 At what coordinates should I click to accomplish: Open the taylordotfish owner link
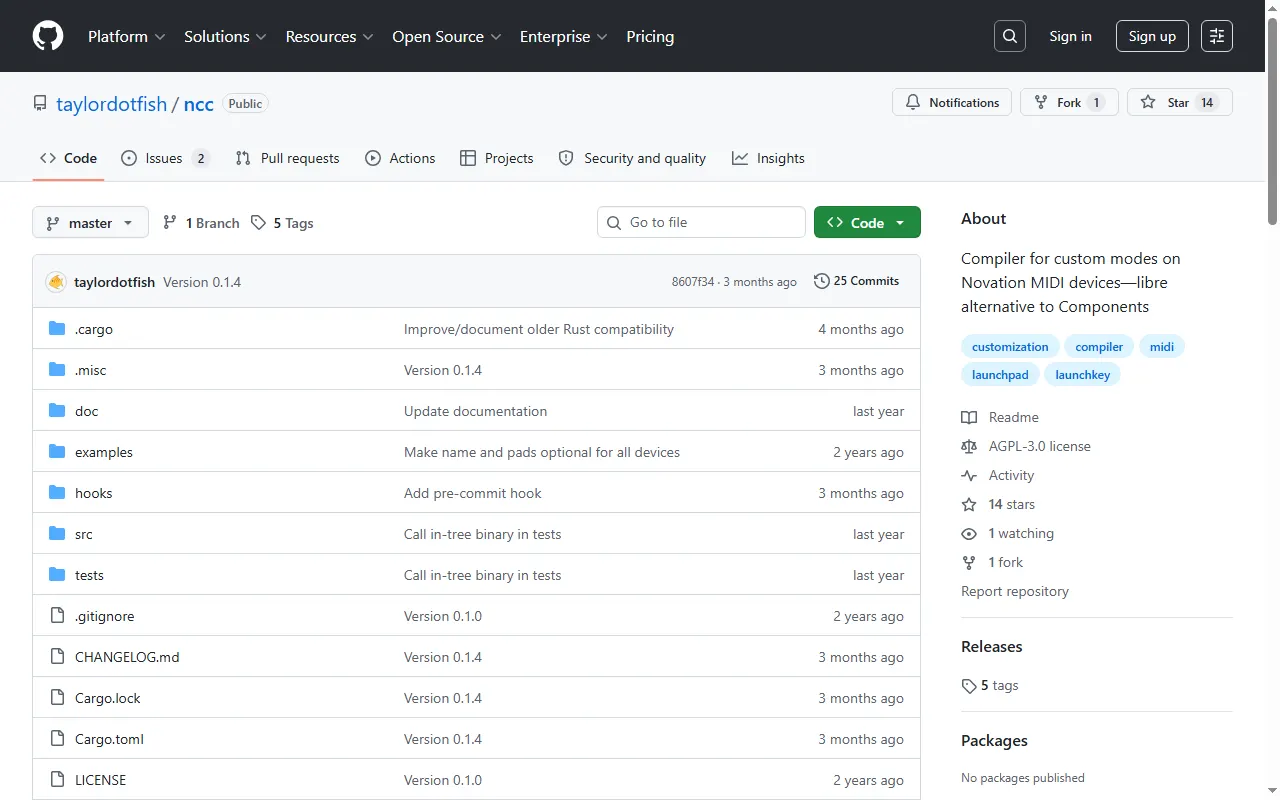tap(112, 104)
